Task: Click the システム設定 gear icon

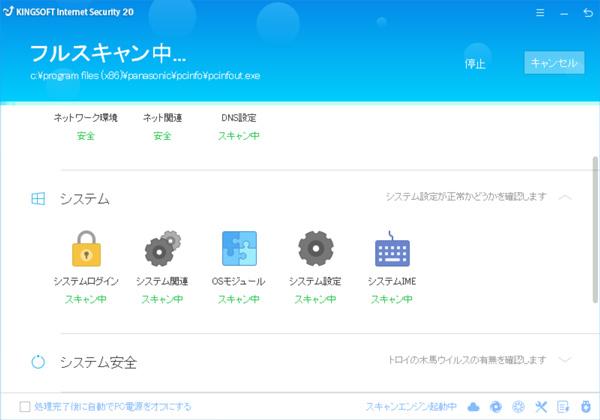Action: click(315, 250)
